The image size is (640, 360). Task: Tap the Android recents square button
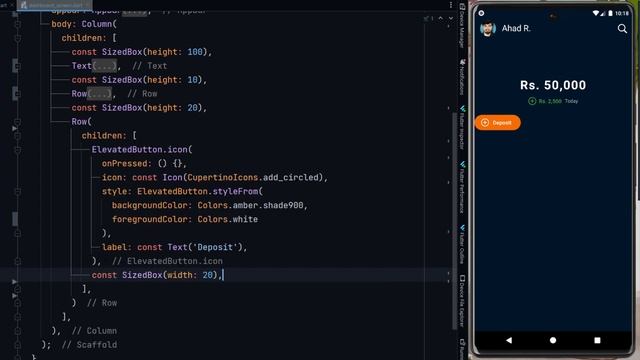[x=597, y=340]
